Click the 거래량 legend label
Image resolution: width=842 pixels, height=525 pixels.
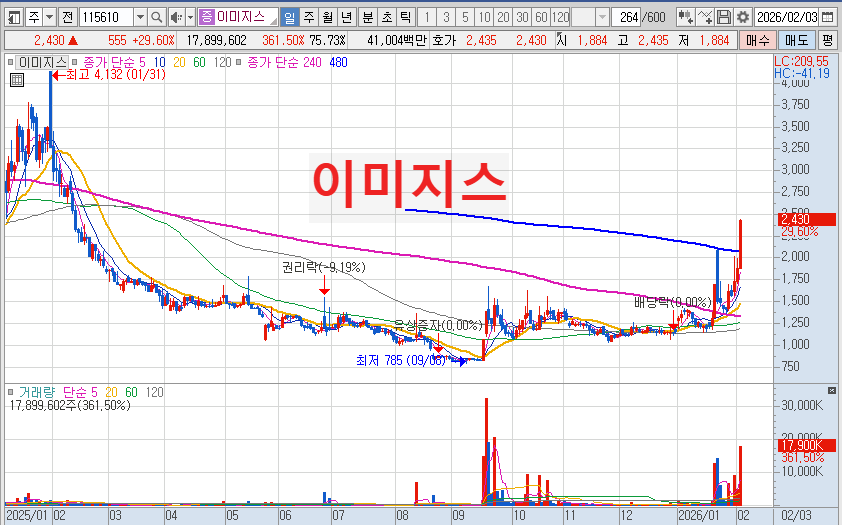[37, 392]
